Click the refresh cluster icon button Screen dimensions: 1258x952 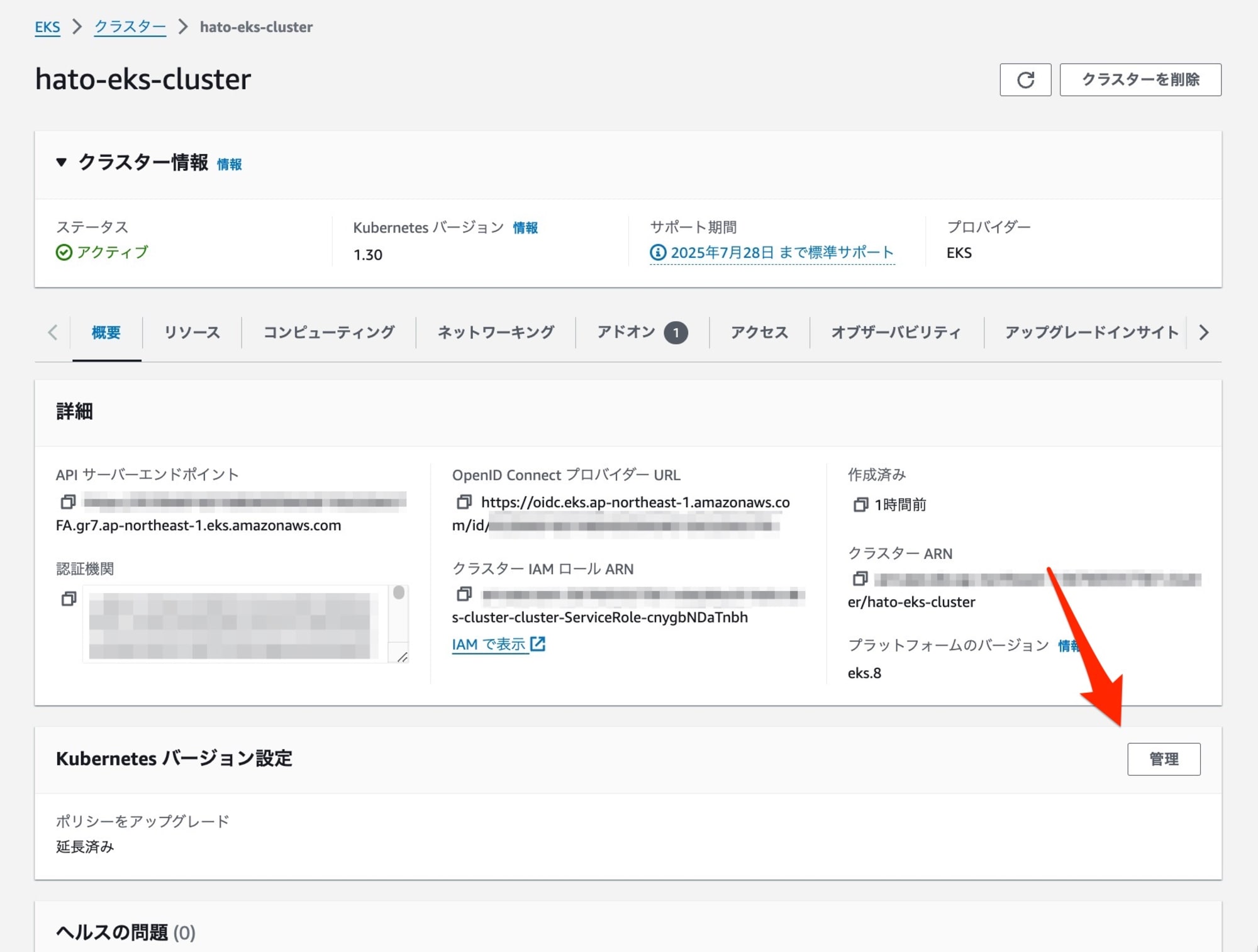(x=1025, y=80)
